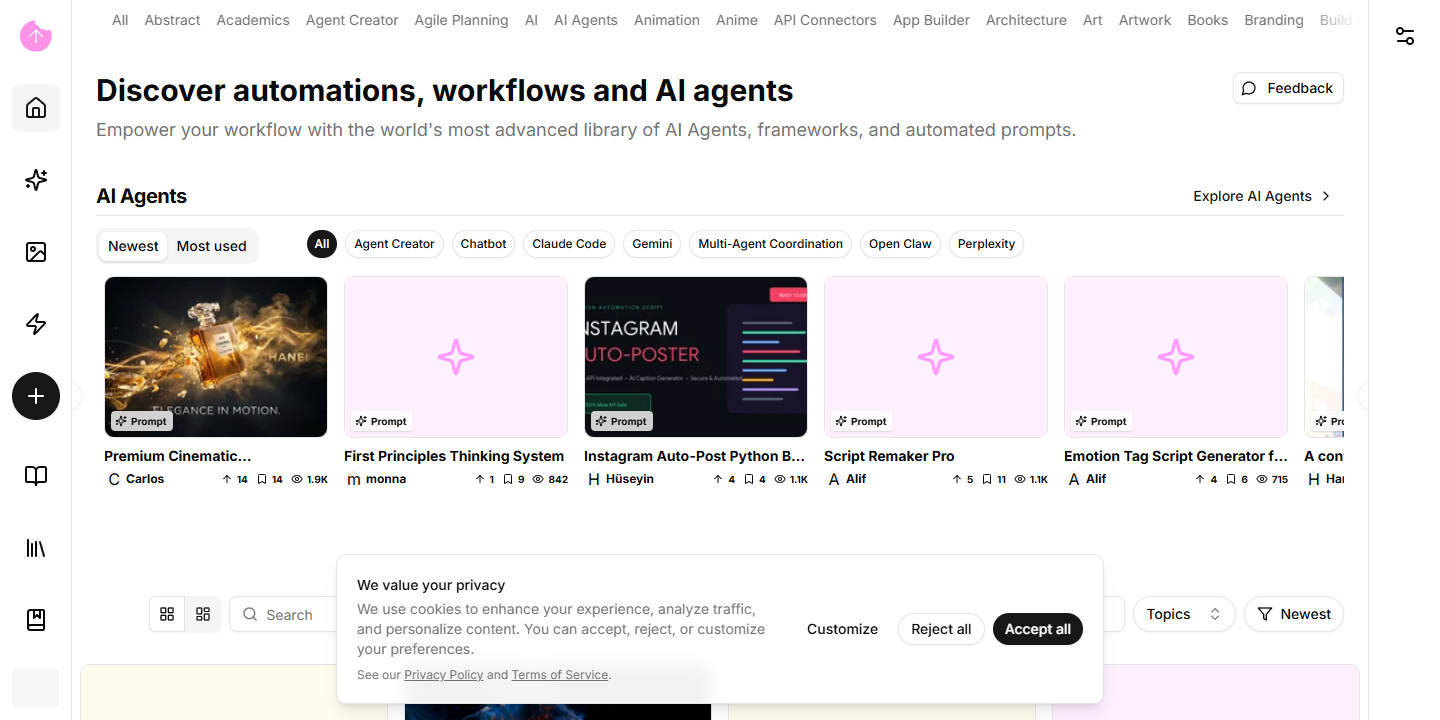Select the Academics category in top bar
This screenshot has height=720, width=1440.
pos(253,20)
